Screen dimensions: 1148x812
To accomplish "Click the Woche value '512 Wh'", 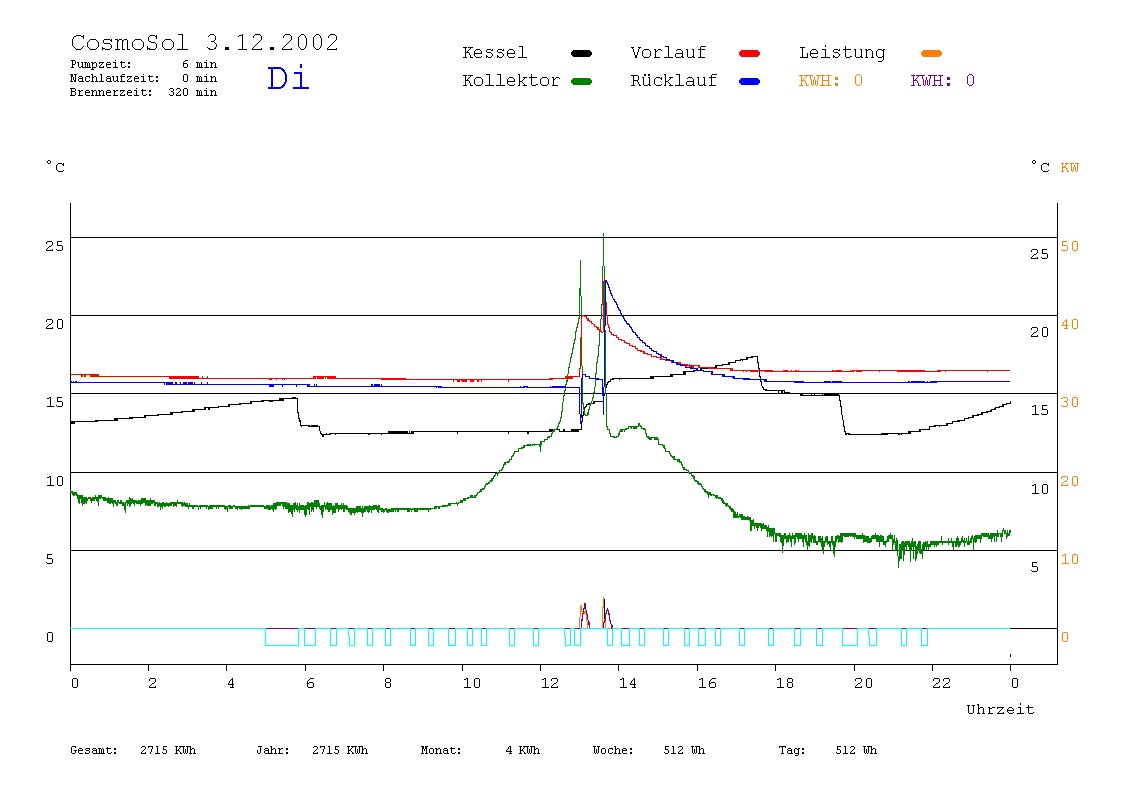I will point(685,750).
